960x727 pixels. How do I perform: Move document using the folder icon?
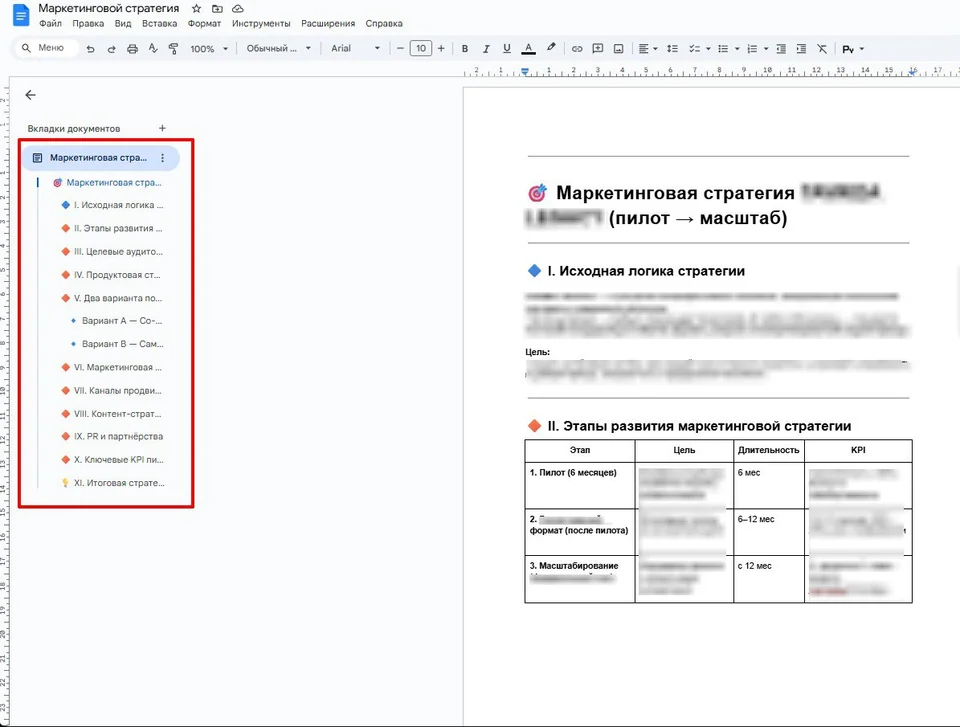(x=217, y=9)
